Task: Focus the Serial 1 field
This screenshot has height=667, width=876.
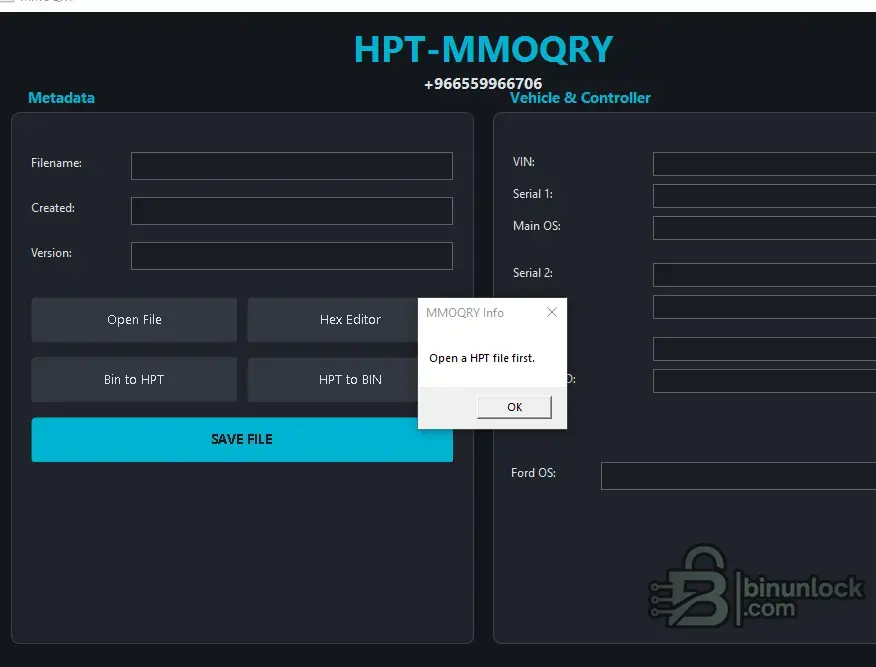Action: pyautogui.click(x=764, y=196)
